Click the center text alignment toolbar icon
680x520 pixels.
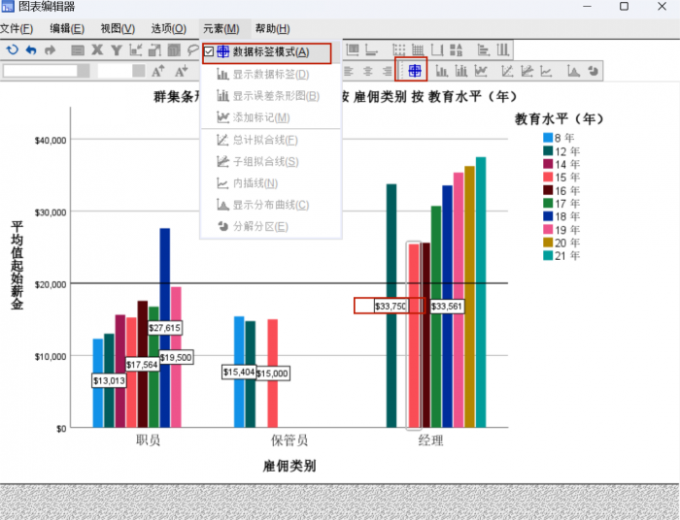click(x=368, y=71)
